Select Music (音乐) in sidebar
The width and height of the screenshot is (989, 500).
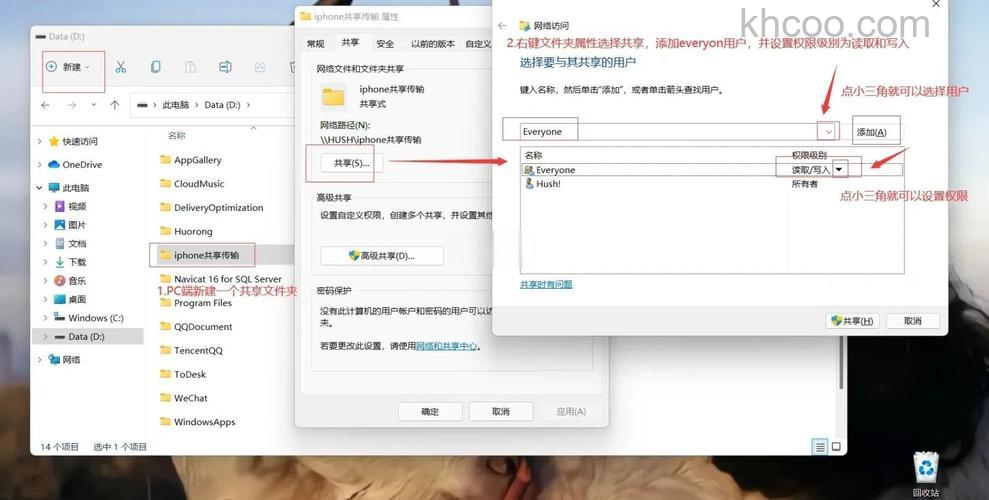[70, 281]
